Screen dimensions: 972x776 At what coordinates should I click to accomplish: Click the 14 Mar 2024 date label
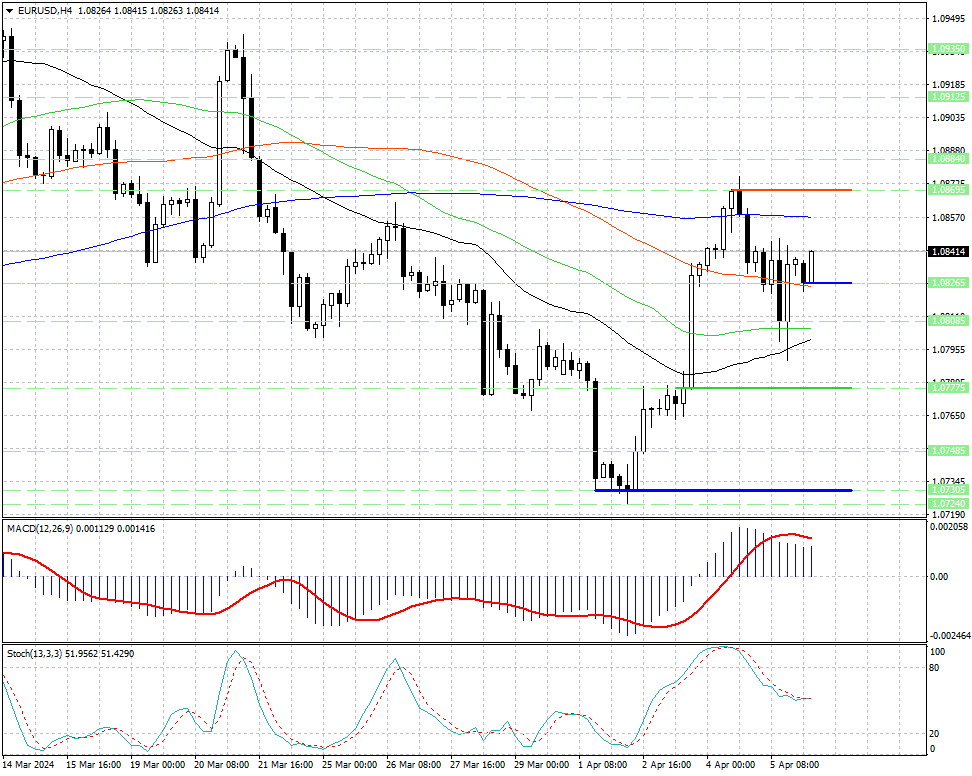[x=29, y=765]
